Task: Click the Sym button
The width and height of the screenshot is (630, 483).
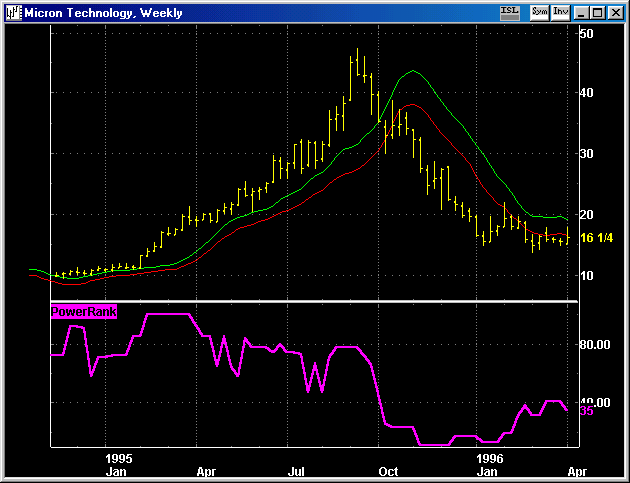Action: click(539, 13)
